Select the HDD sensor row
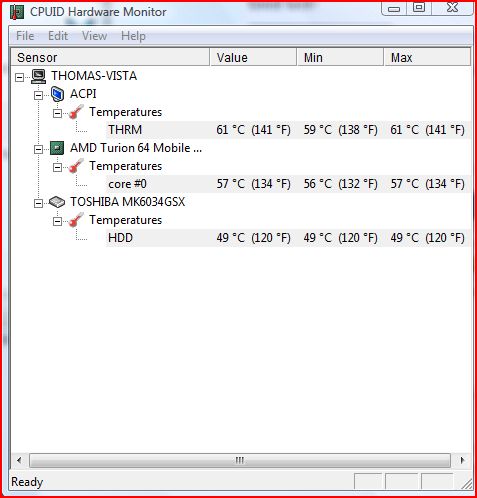The width and height of the screenshot is (477, 498). tap(288, 238)
